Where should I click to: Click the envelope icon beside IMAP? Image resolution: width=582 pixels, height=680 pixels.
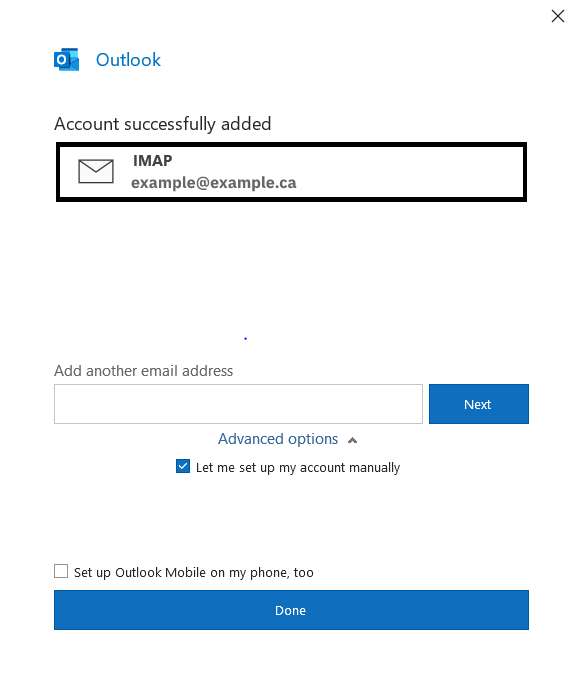tap(96, 171)
